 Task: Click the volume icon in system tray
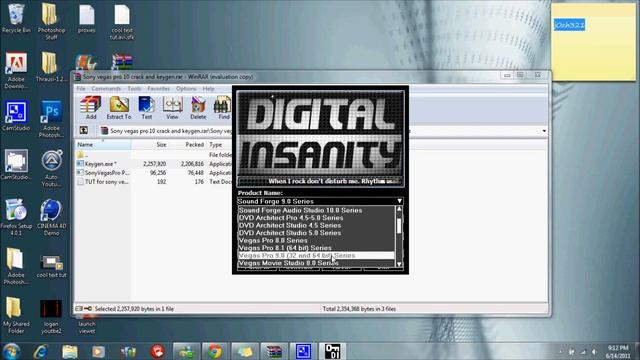point(594,352)
